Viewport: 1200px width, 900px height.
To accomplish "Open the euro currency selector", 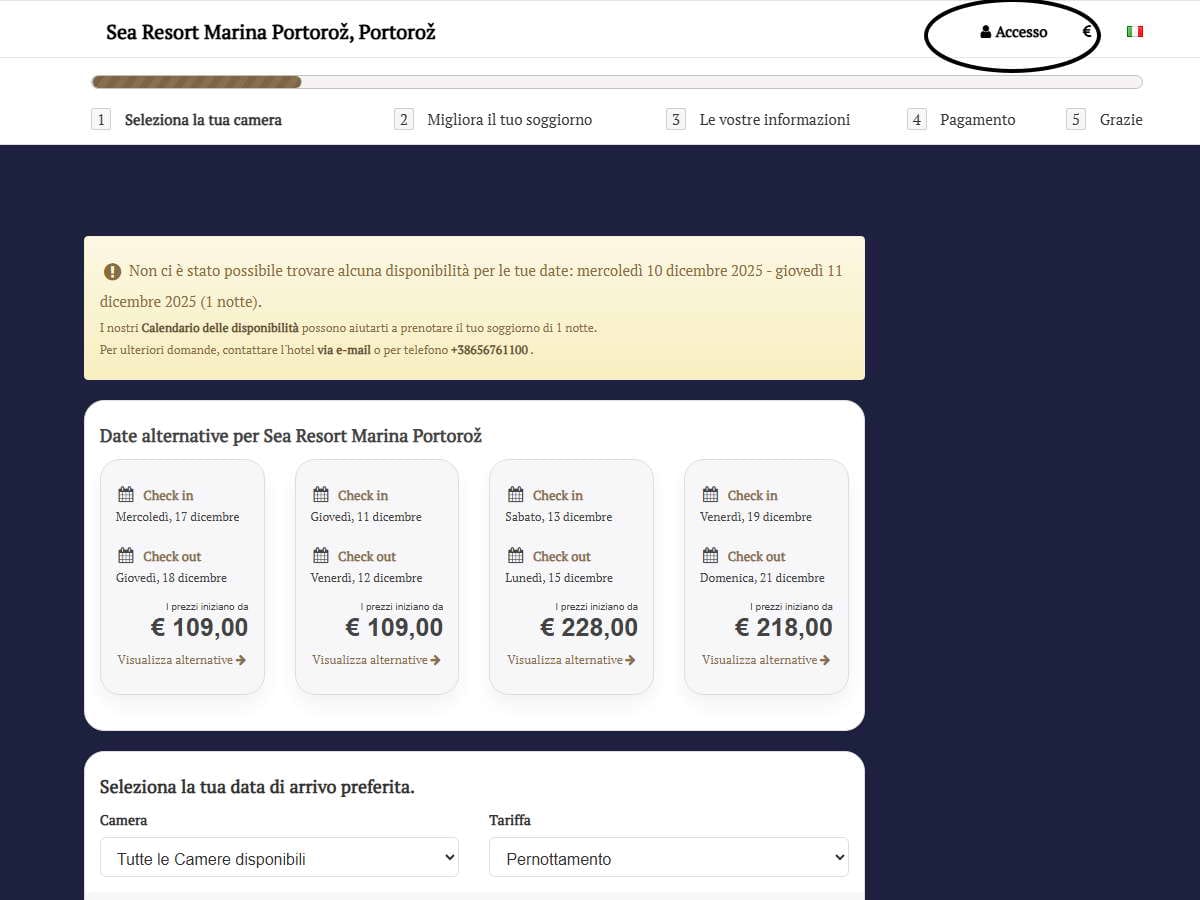I will (1087, 32).
